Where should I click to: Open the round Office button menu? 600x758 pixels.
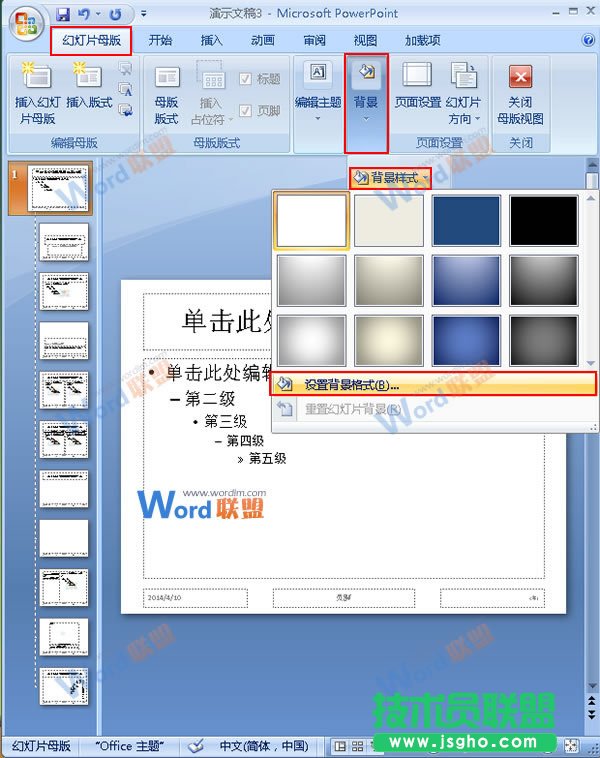pos(26,23)
